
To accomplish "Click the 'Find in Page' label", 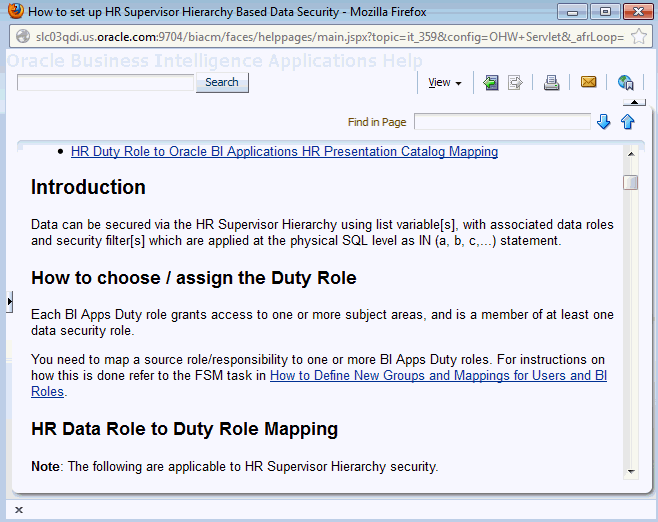I will (377, 122).
